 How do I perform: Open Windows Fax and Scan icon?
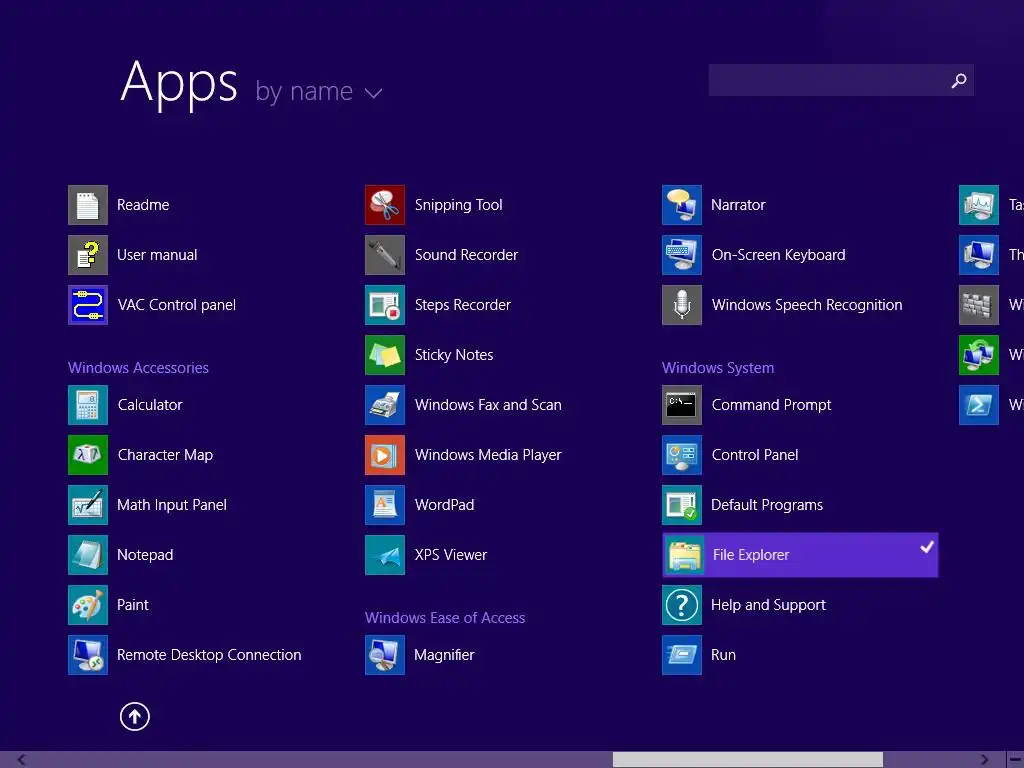(x=385, y=405)
